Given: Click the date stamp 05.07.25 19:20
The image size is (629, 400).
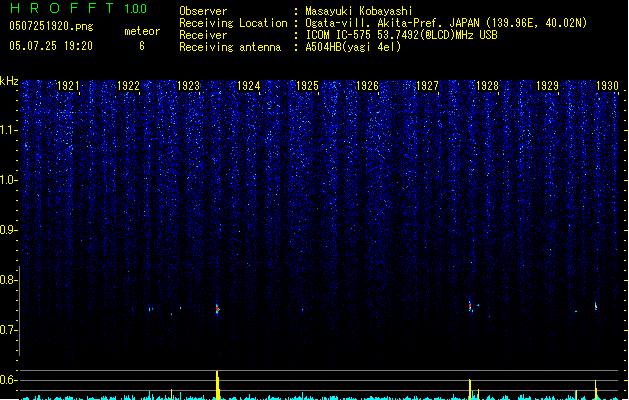Looking at the screenshot, I should 51,46.
